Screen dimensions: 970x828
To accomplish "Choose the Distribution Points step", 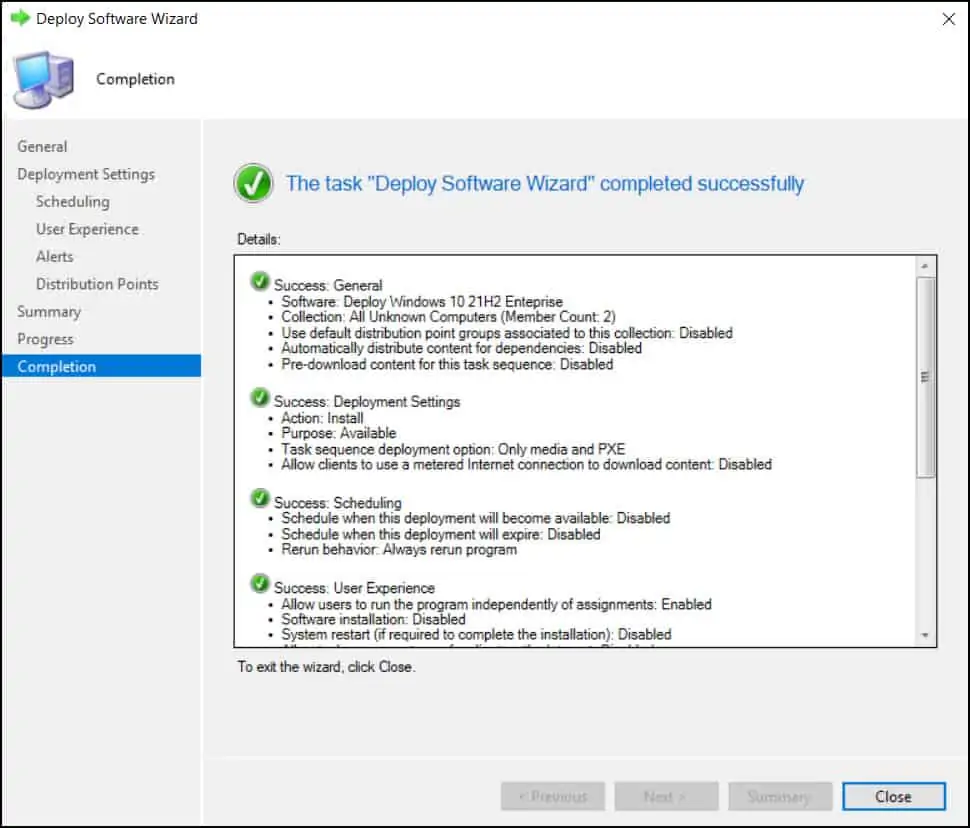I will tap(97, 284).
